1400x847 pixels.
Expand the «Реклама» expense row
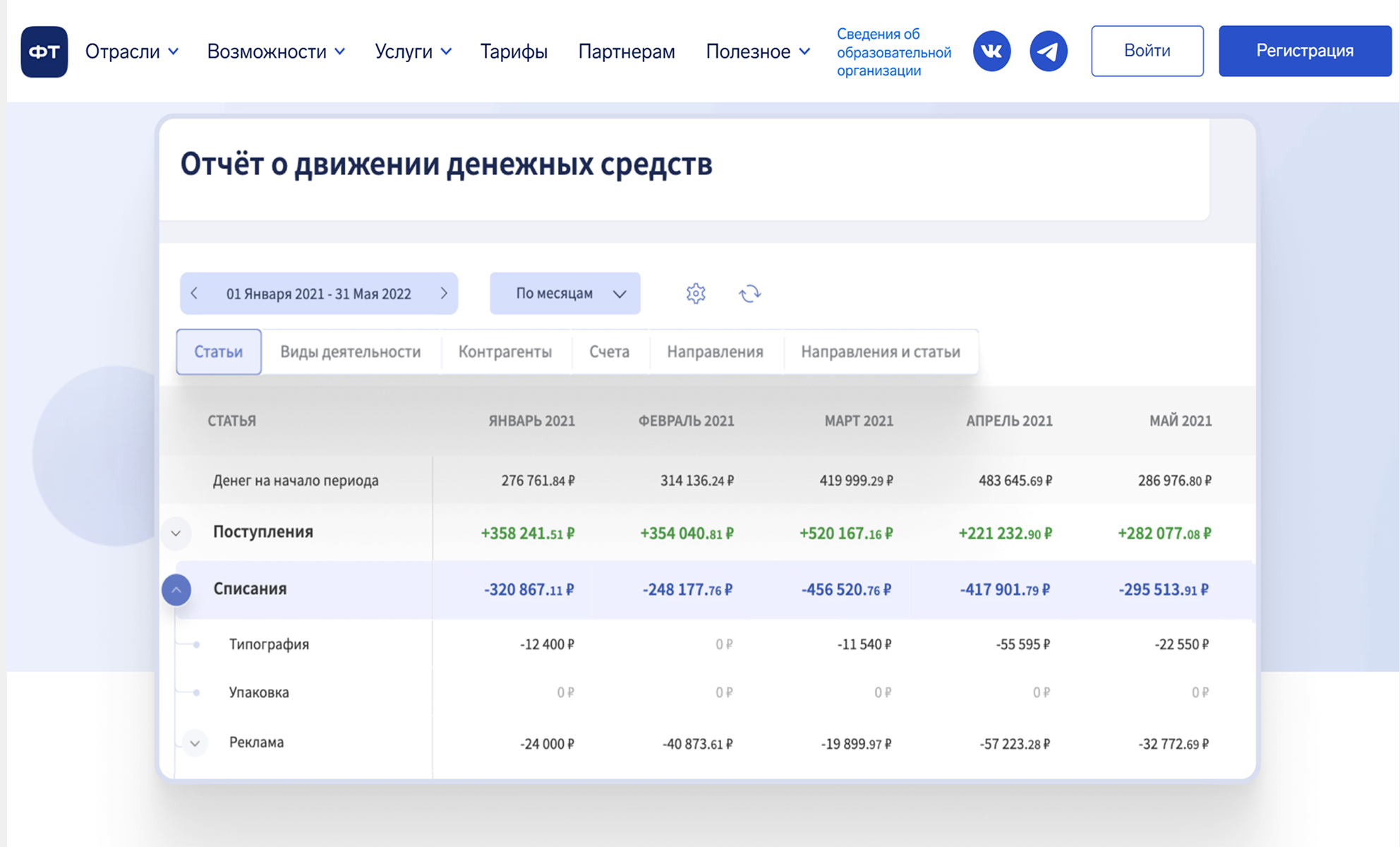[195, 743]
